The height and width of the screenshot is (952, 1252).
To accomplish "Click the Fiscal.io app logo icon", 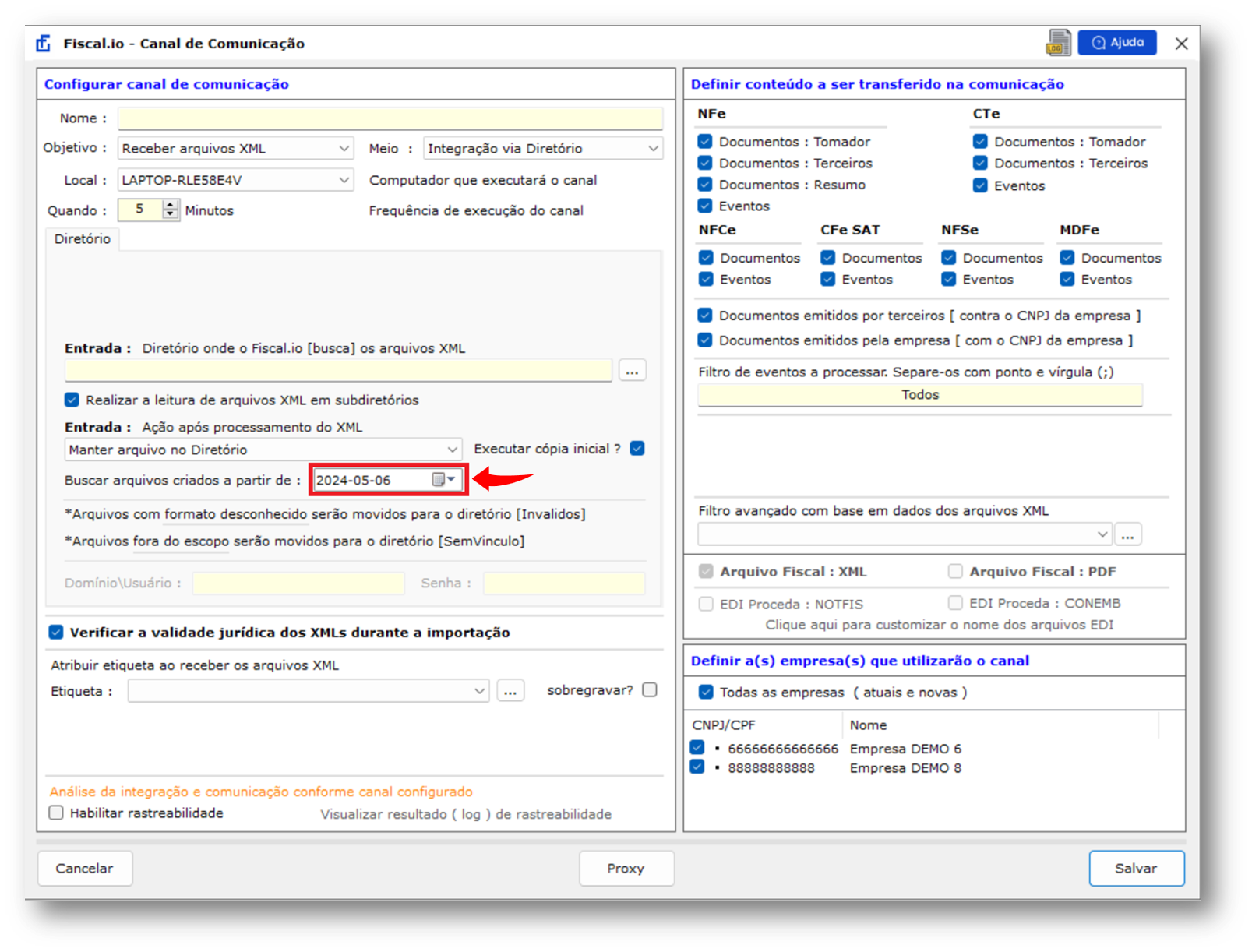I will pyautogui.click(x=44, y=43).
